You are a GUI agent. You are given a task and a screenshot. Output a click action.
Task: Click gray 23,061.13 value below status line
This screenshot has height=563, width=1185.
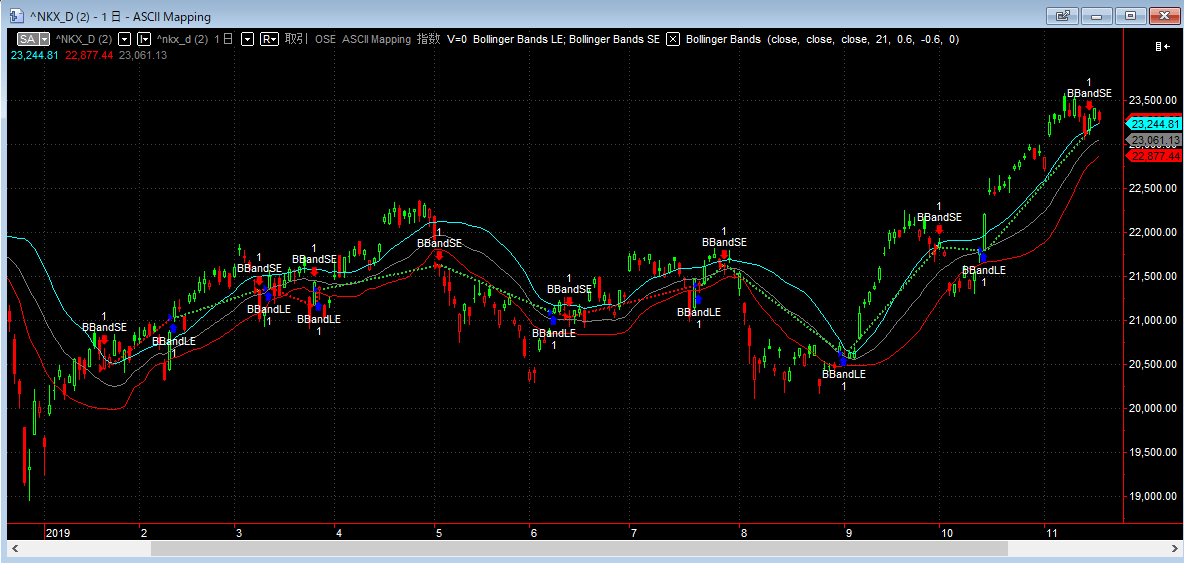(143, 55)
